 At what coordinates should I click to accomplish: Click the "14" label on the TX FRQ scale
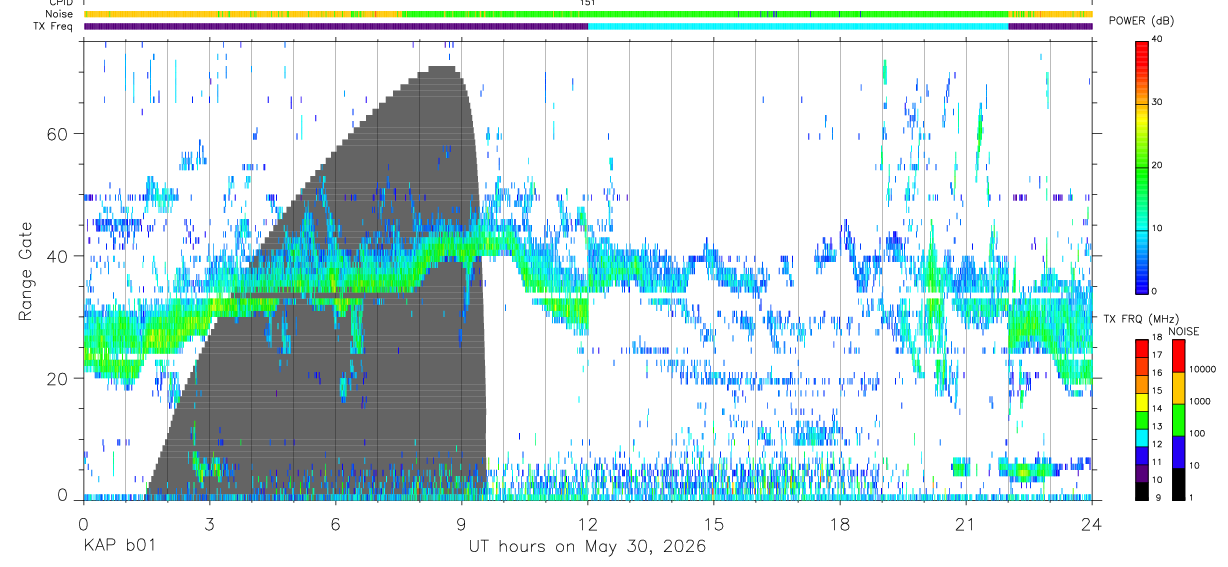click(x=1157, y=409)
